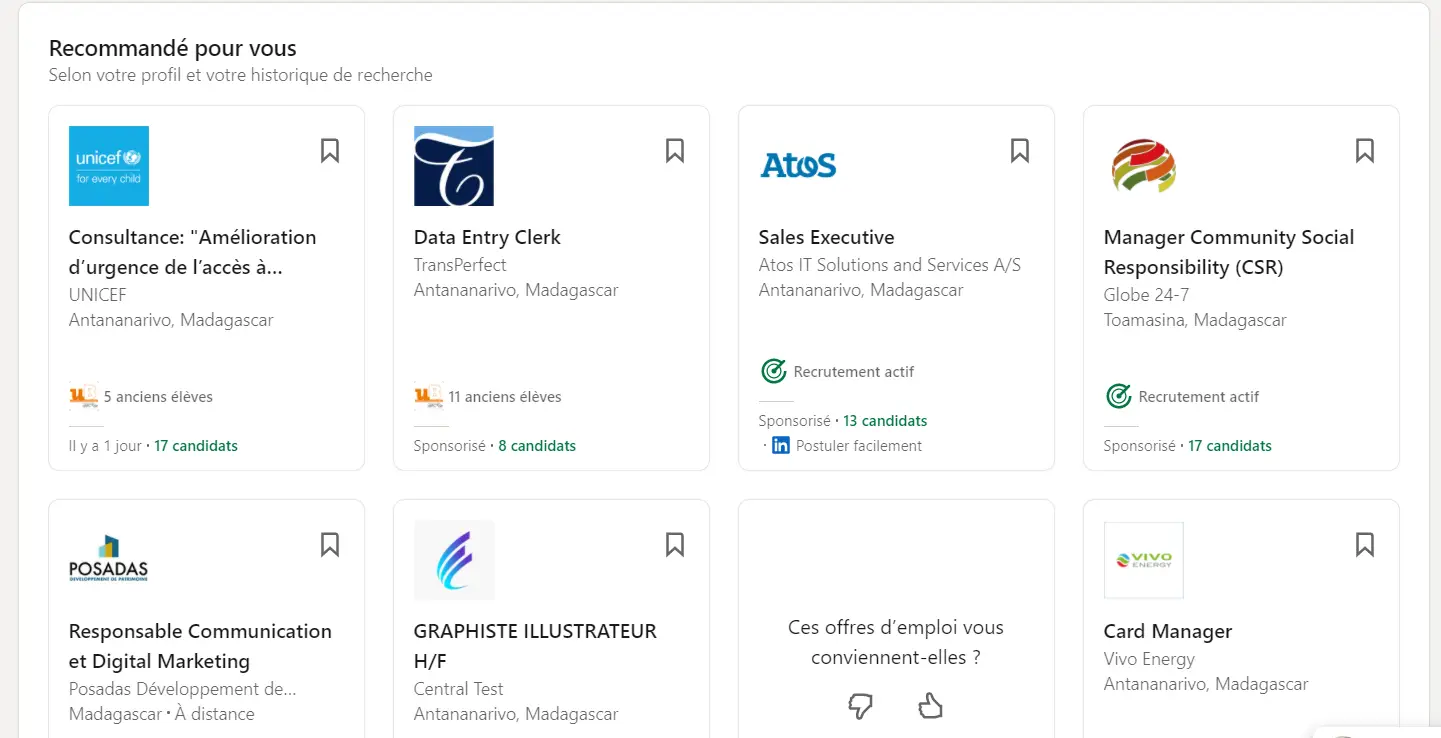Open the Card Manager job title

1168,631
